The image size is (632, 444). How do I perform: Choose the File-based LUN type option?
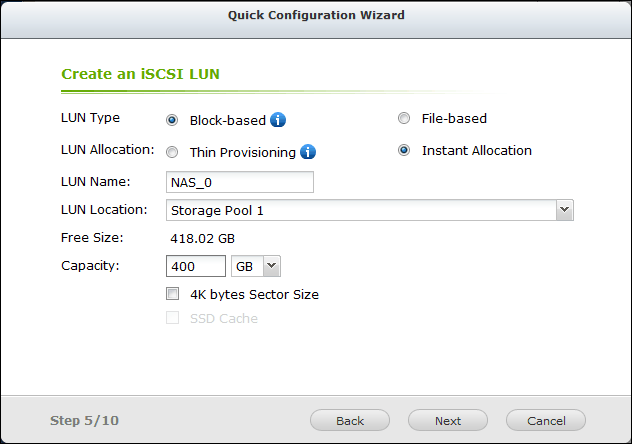(x=404, y=119)
